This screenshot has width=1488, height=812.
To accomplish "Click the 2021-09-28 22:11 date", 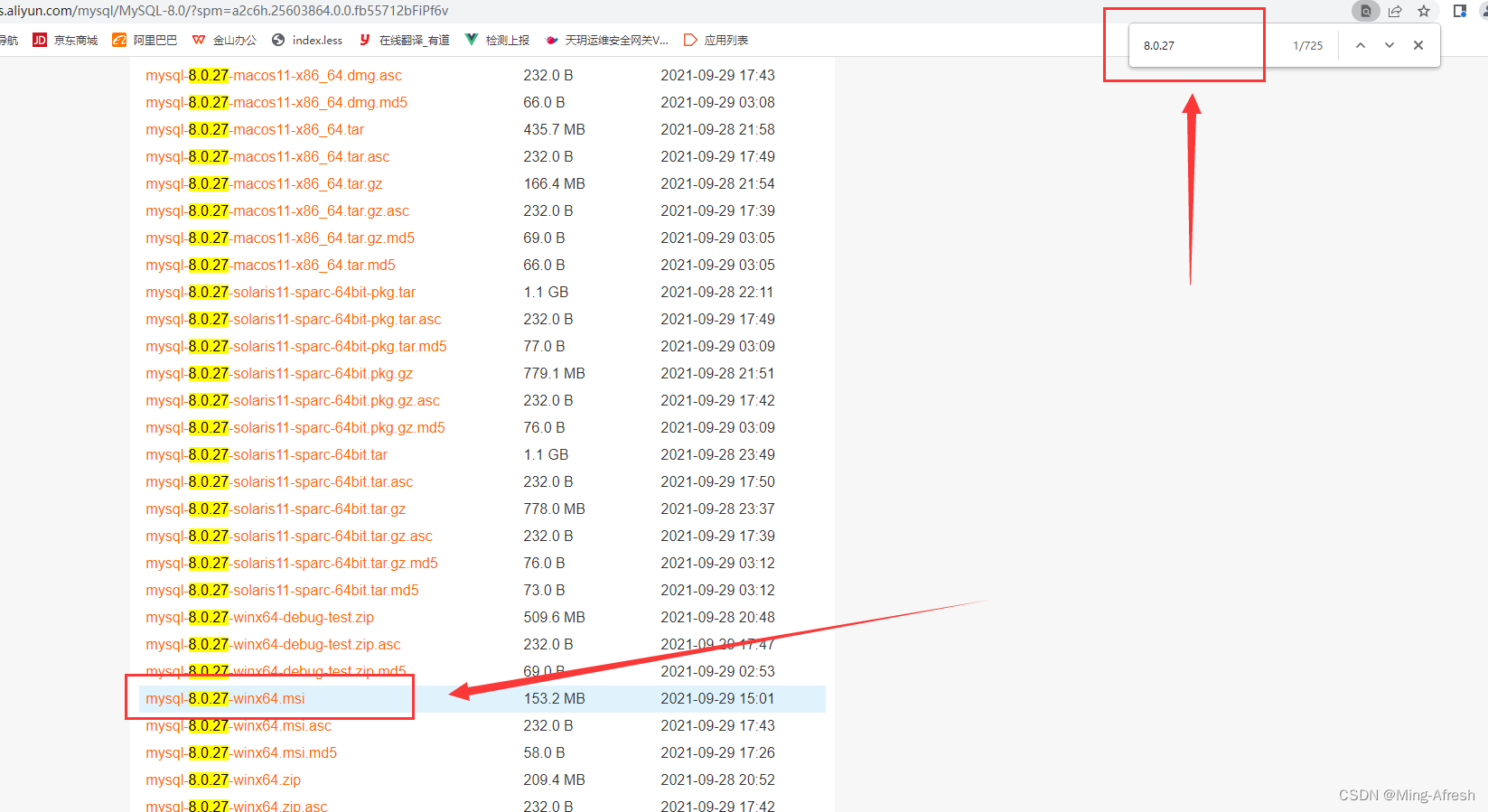I will (717, 292).
